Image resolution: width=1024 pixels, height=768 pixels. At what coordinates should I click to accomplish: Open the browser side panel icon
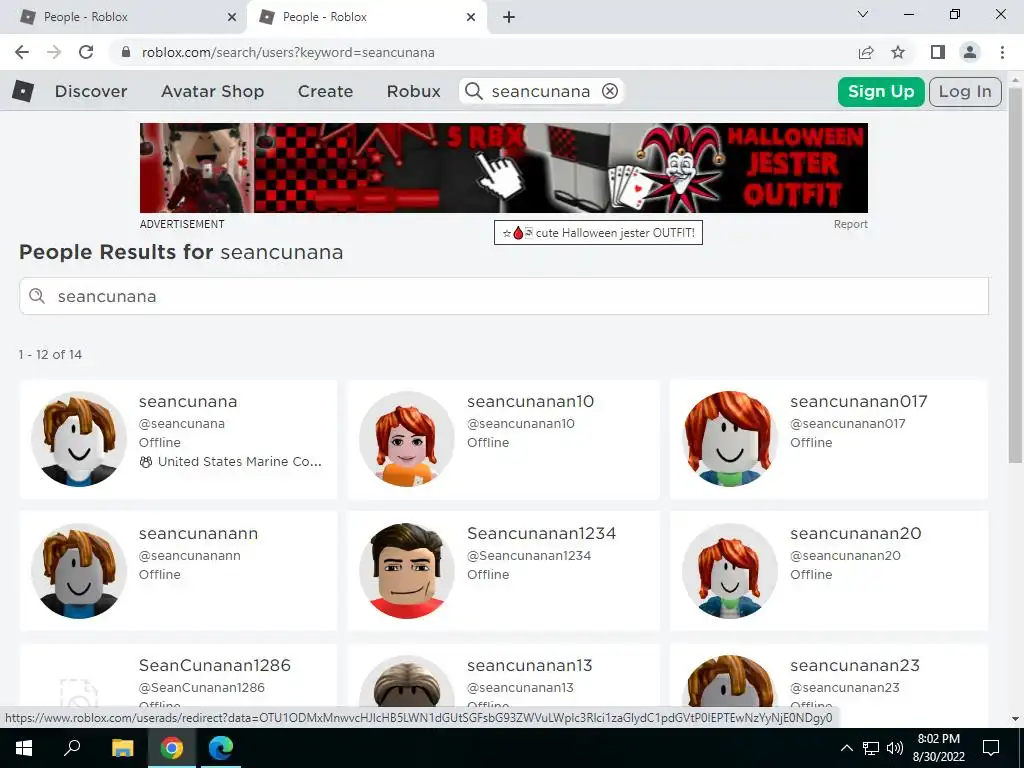938,52
